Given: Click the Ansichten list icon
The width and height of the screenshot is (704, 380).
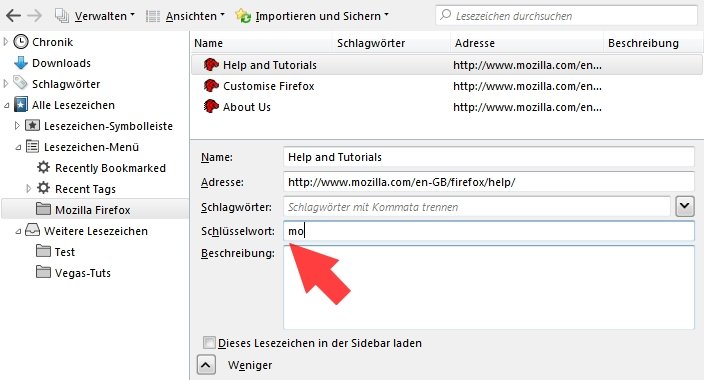Looking at the screenshot, I should pyautogui.click(x=153, y=16).
